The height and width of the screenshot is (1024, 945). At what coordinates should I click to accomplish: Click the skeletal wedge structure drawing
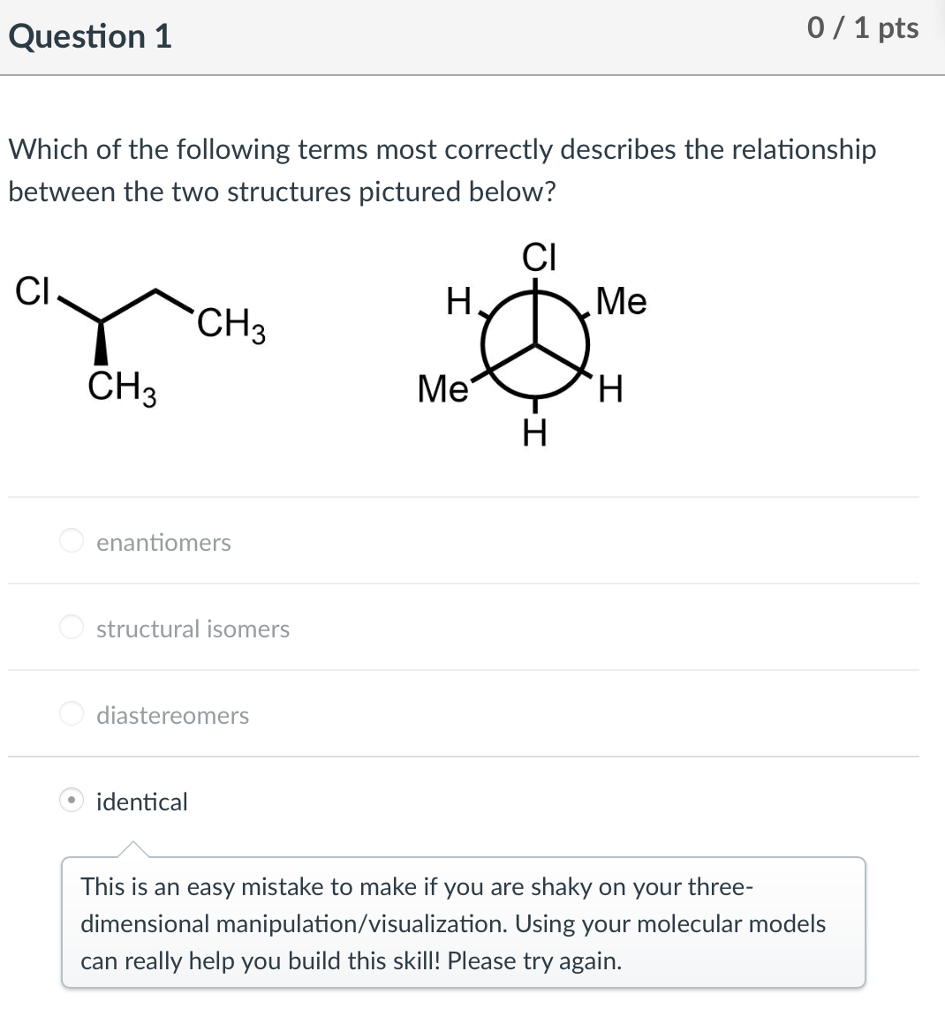(140, 341)
